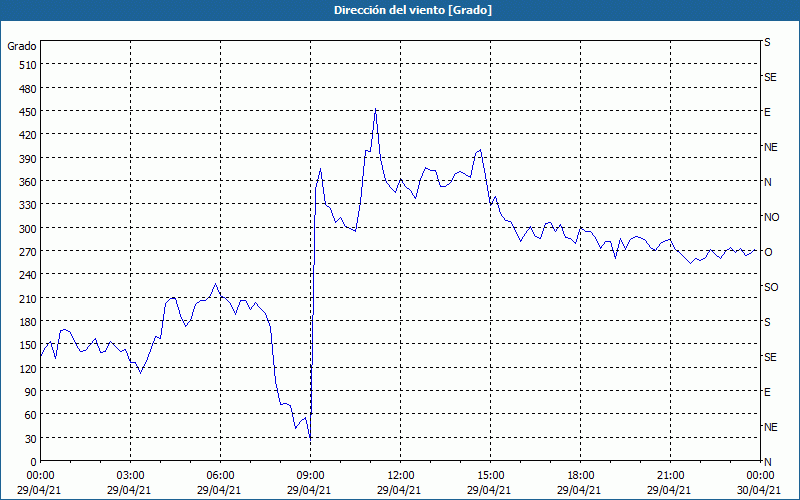Click the wind line's highest peak near 450
Viewport: 800px width, 500px height.
[376, 109]
